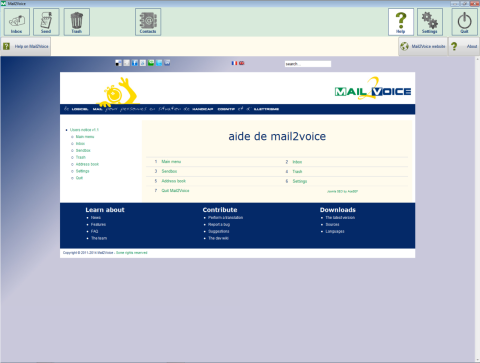Click the yellow mascot logo in banner
Viewport: 480px width, 363px height.
coord(119,92)
